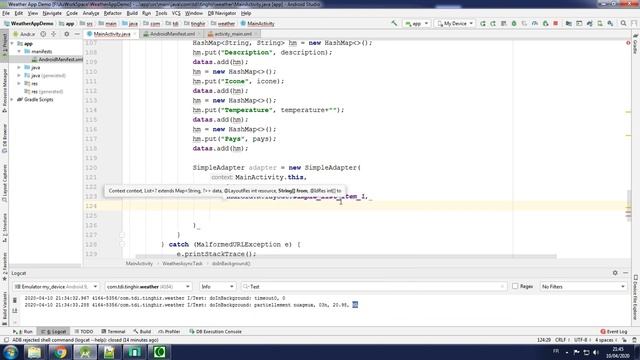Open com.tdi.tinghir.weather process dropdown
Image resolution: width=640 pixels, height=360 pixels.
point(148,287)
